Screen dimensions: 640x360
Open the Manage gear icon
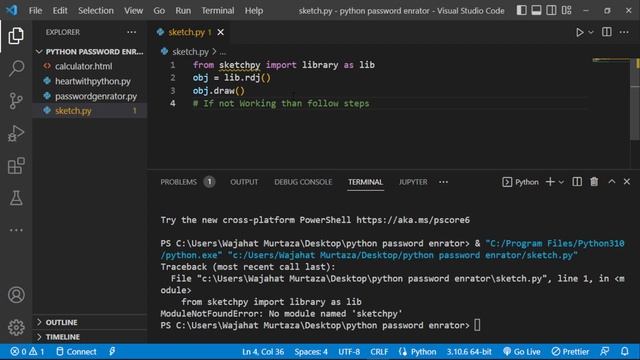pyautogui.click(x=16, y=327)
